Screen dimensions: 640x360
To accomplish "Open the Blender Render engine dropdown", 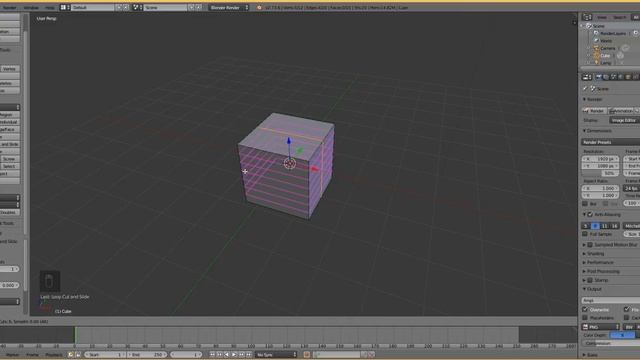I will (229, 7).
